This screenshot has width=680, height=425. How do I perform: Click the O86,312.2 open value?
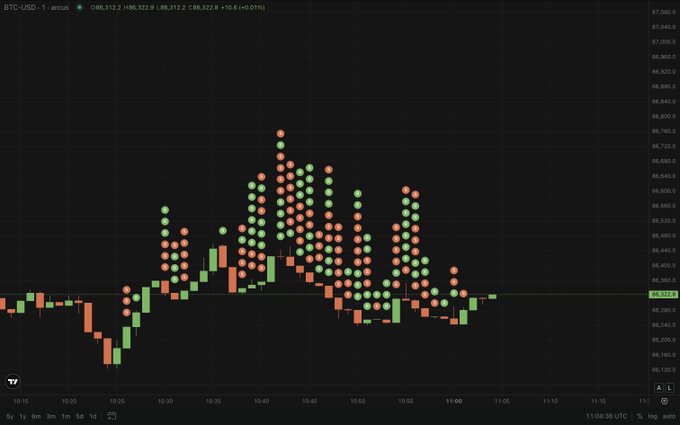pyautogui.click(x=106, y=7)
